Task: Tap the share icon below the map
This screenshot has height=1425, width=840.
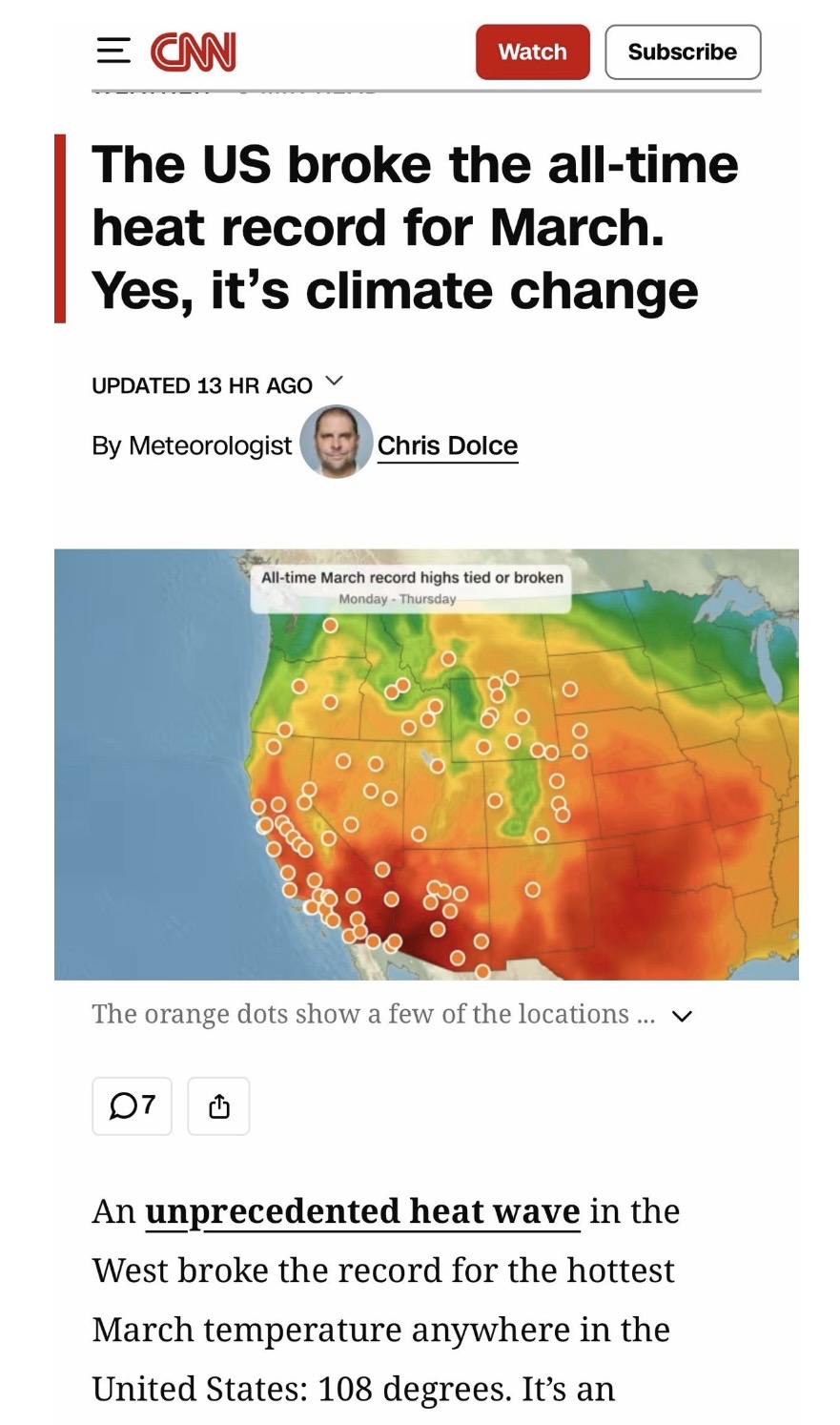Action: [x=218, y=1105]
